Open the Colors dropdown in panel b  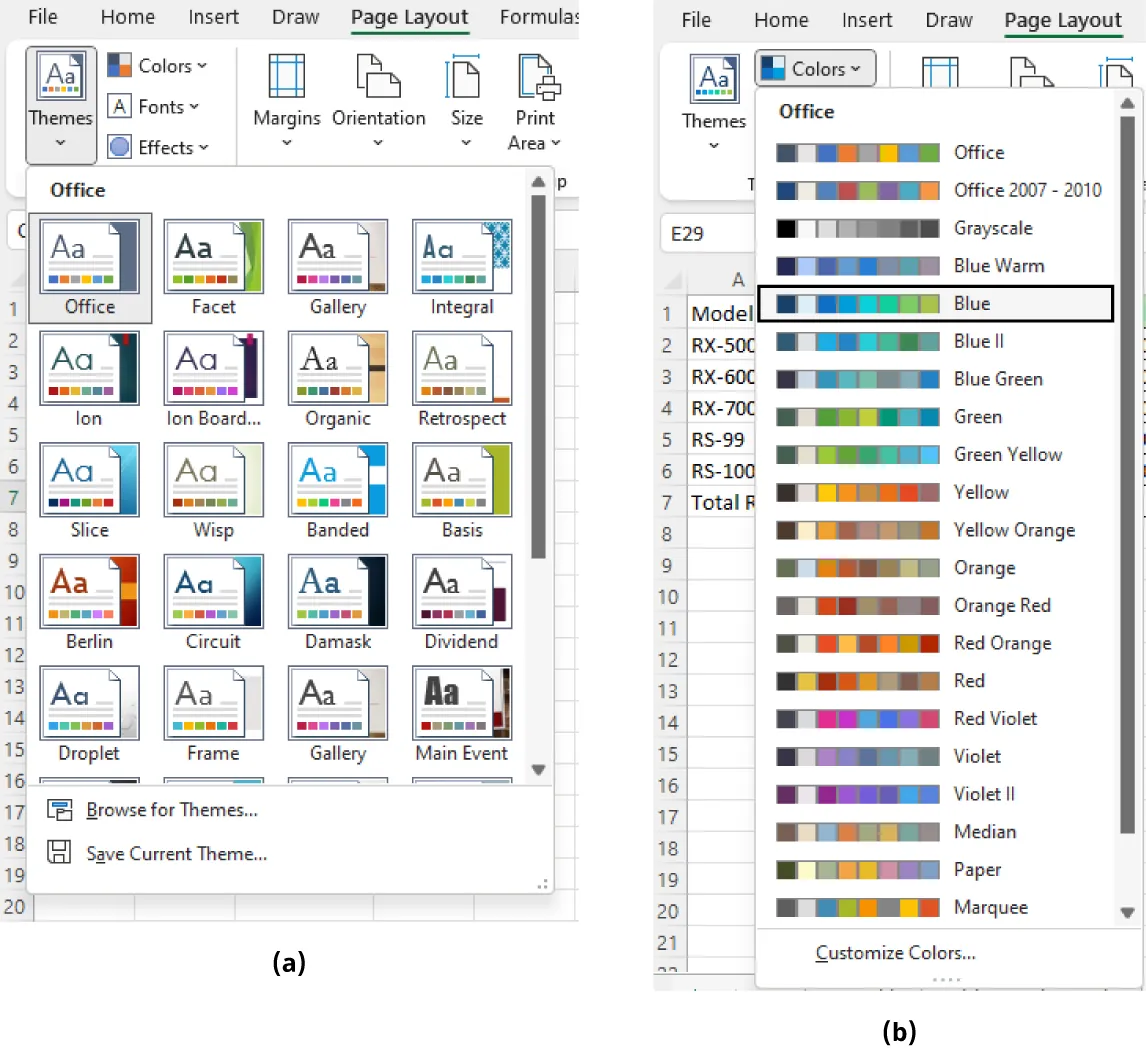tap(814, 68)
